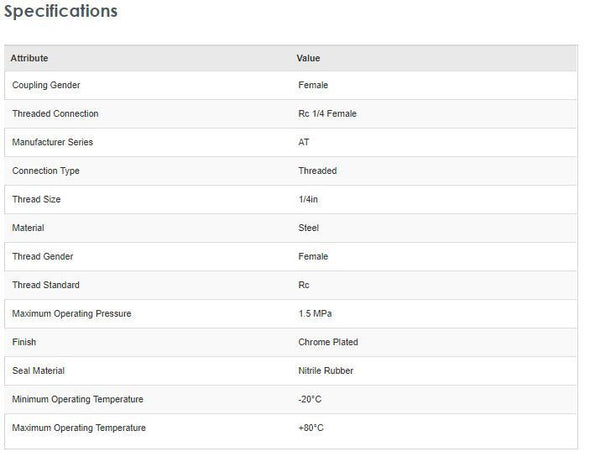600x457 pixels.
Task: Click the Thread Gender attribute
Action: click(x=43, y=257)
